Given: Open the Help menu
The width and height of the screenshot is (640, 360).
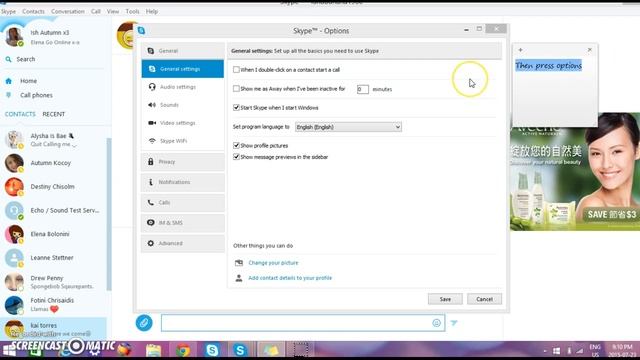Looking at the screenshot, I should 152,11.
